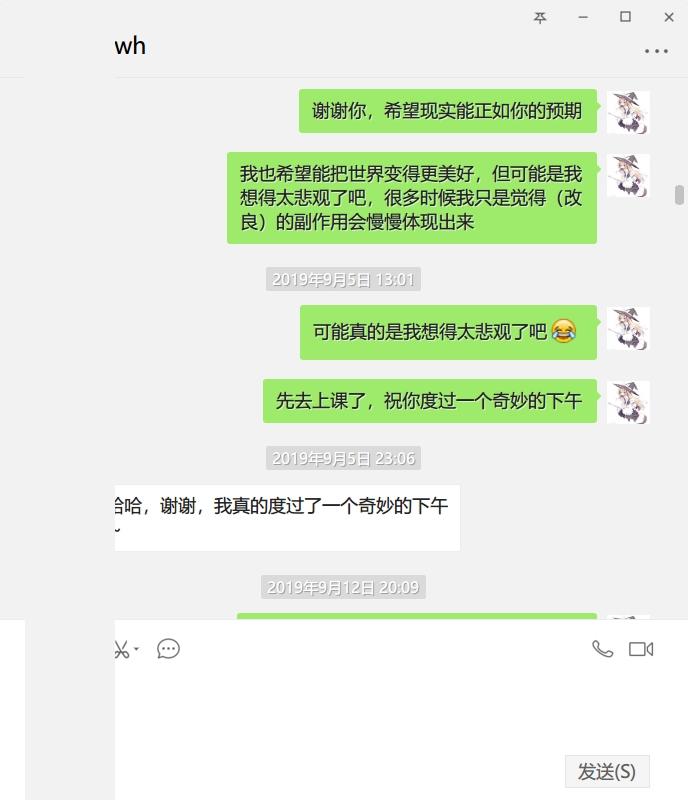
Task: Start a voice call
Action: pyautogui.click(x=602, y=649)
